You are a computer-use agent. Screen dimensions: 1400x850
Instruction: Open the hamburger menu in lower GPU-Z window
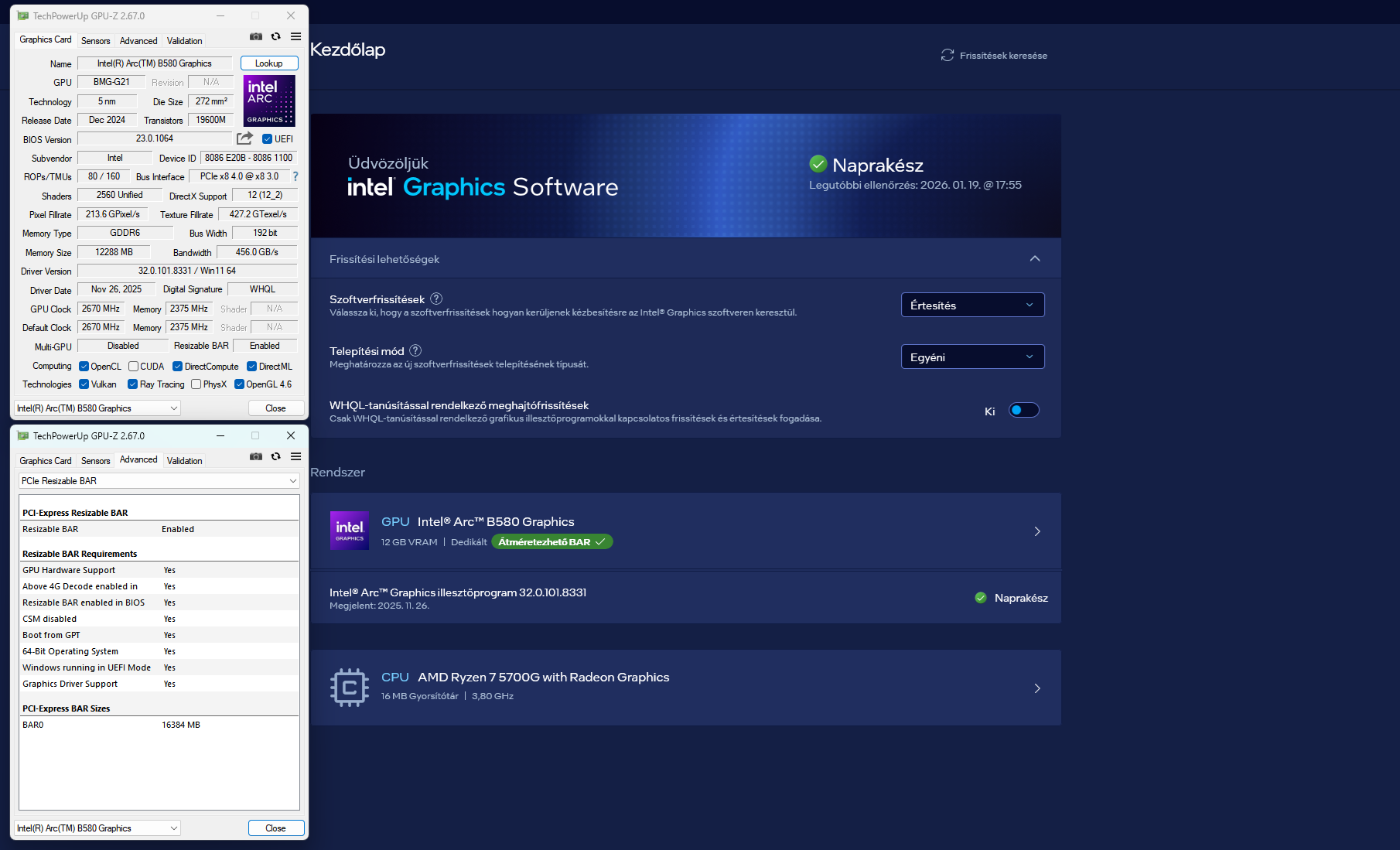[x=295, y=456]
